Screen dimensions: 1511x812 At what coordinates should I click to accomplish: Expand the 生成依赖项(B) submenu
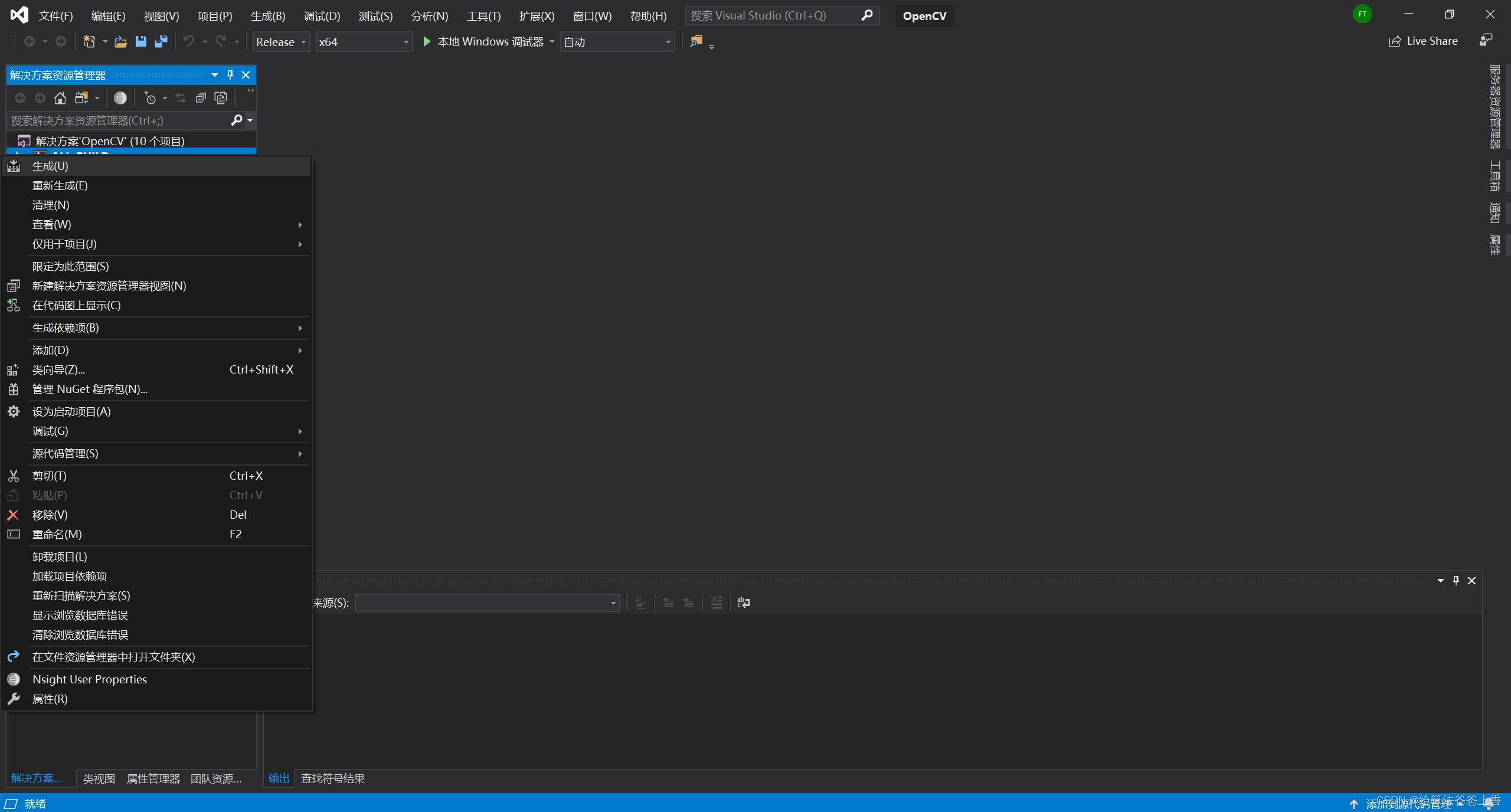point(156,328)
